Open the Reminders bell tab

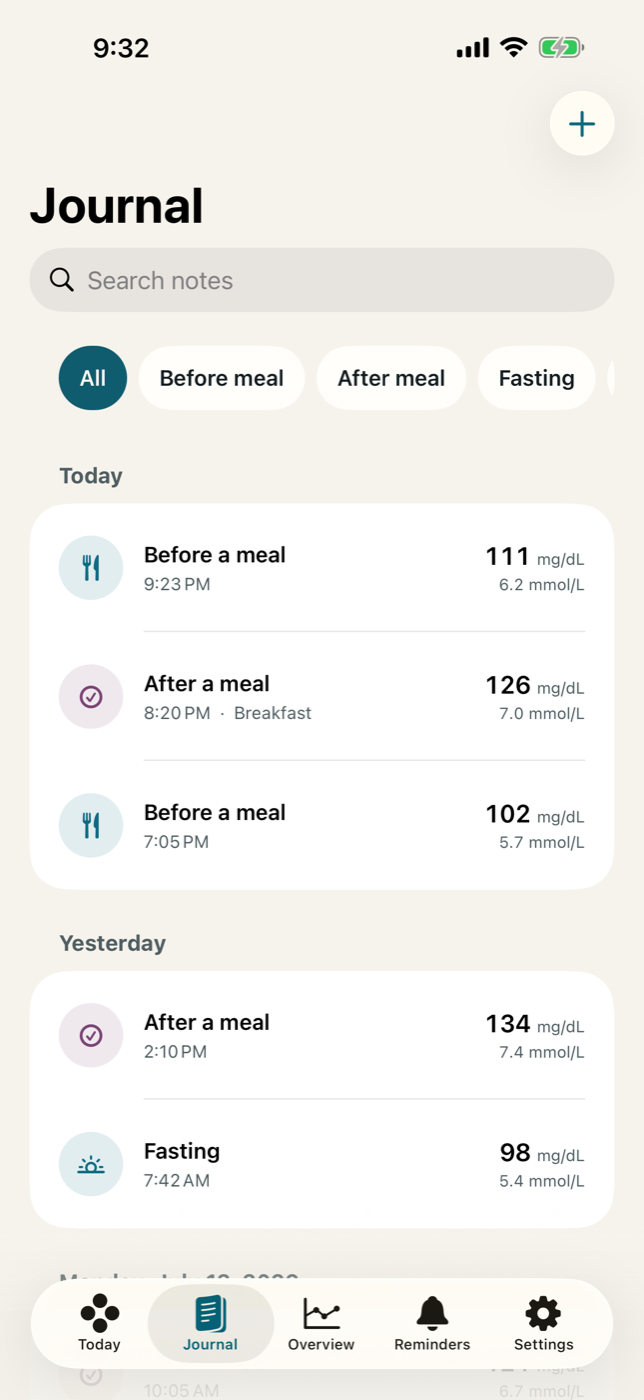point(432,1324)
